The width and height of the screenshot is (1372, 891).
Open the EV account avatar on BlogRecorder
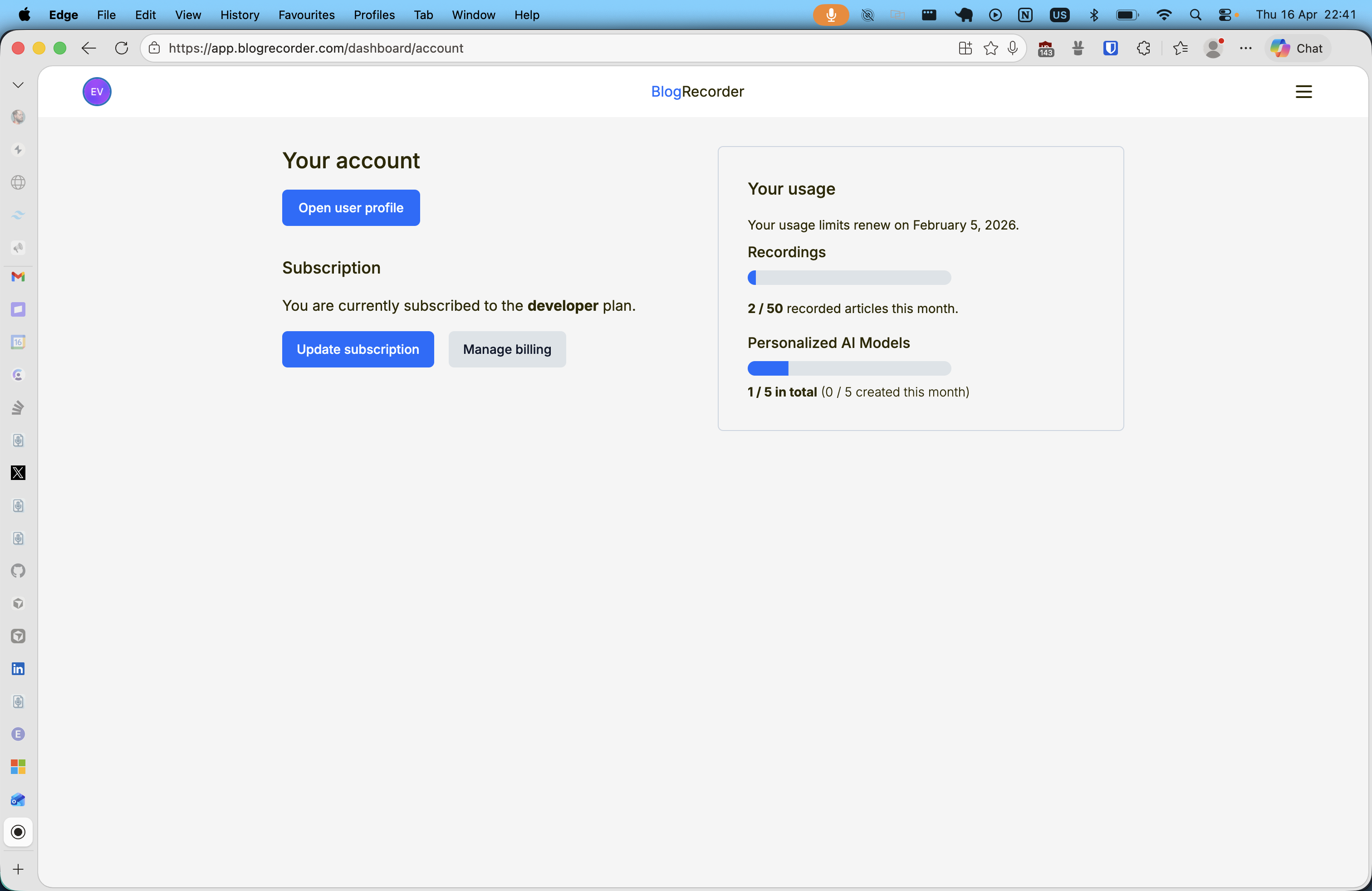click(x=96, y=91)
